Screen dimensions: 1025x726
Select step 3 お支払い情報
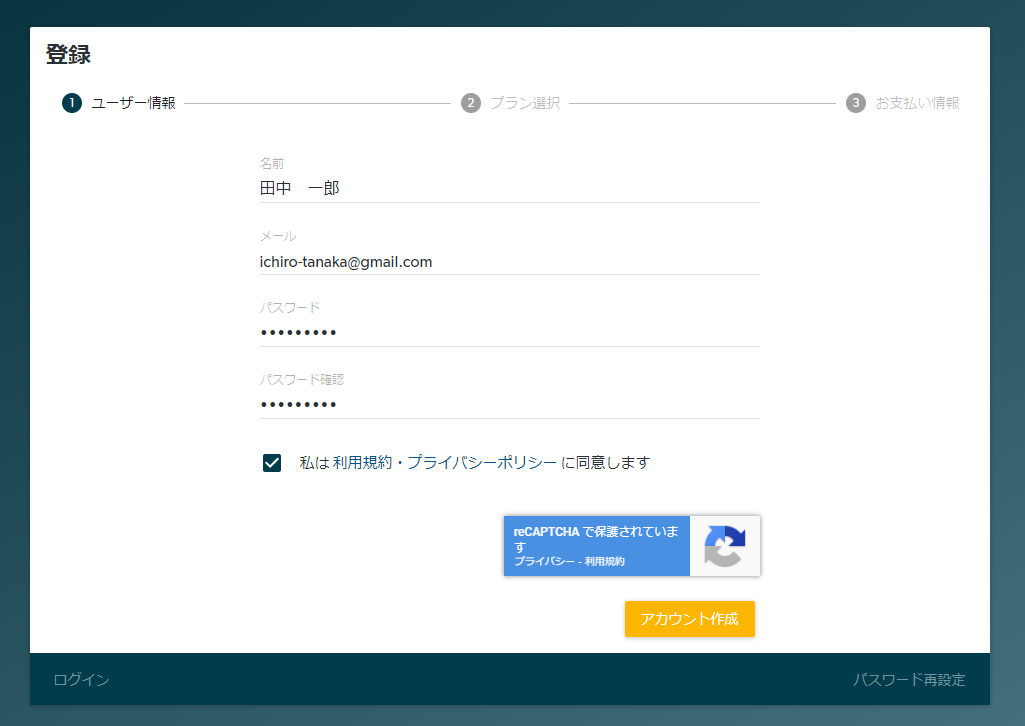tap(903, 103)
